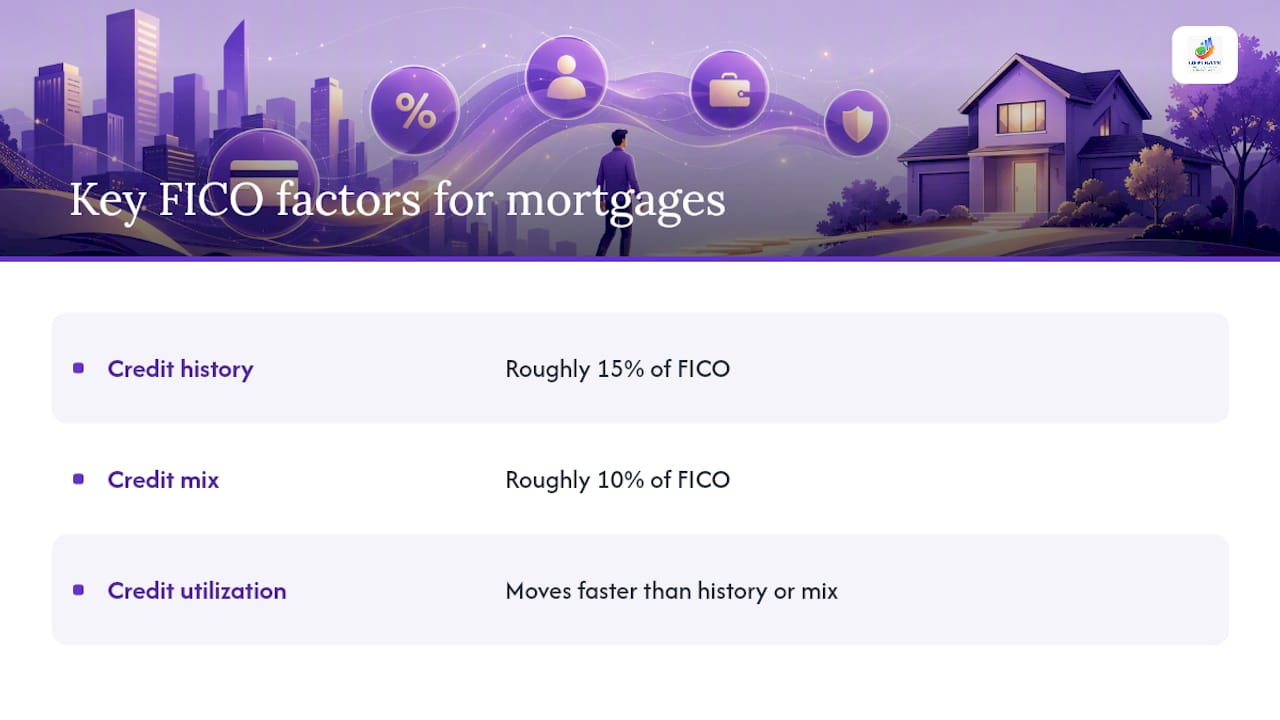Click the company logo in top-right corner

pos(1204,54)
